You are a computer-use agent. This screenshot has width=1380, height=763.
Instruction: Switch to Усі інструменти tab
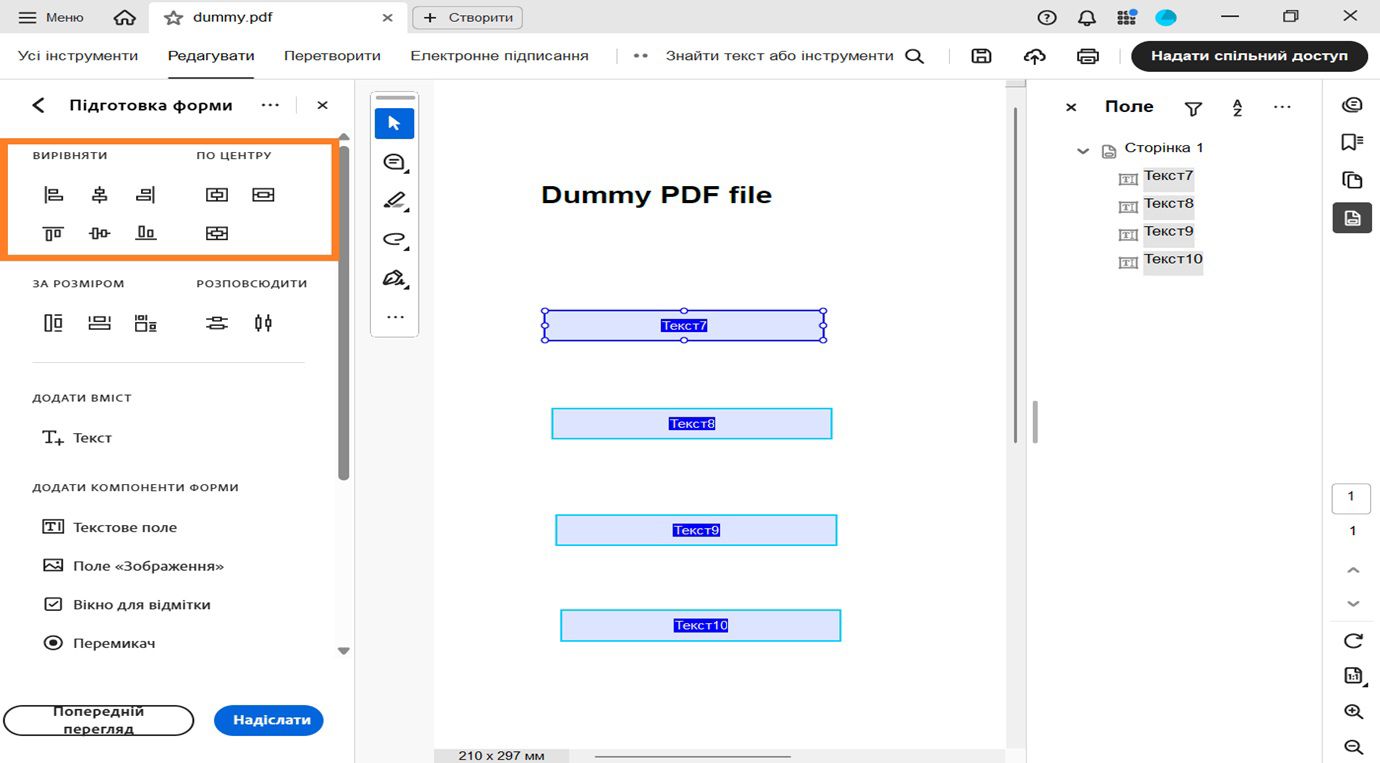click(78, 56)
